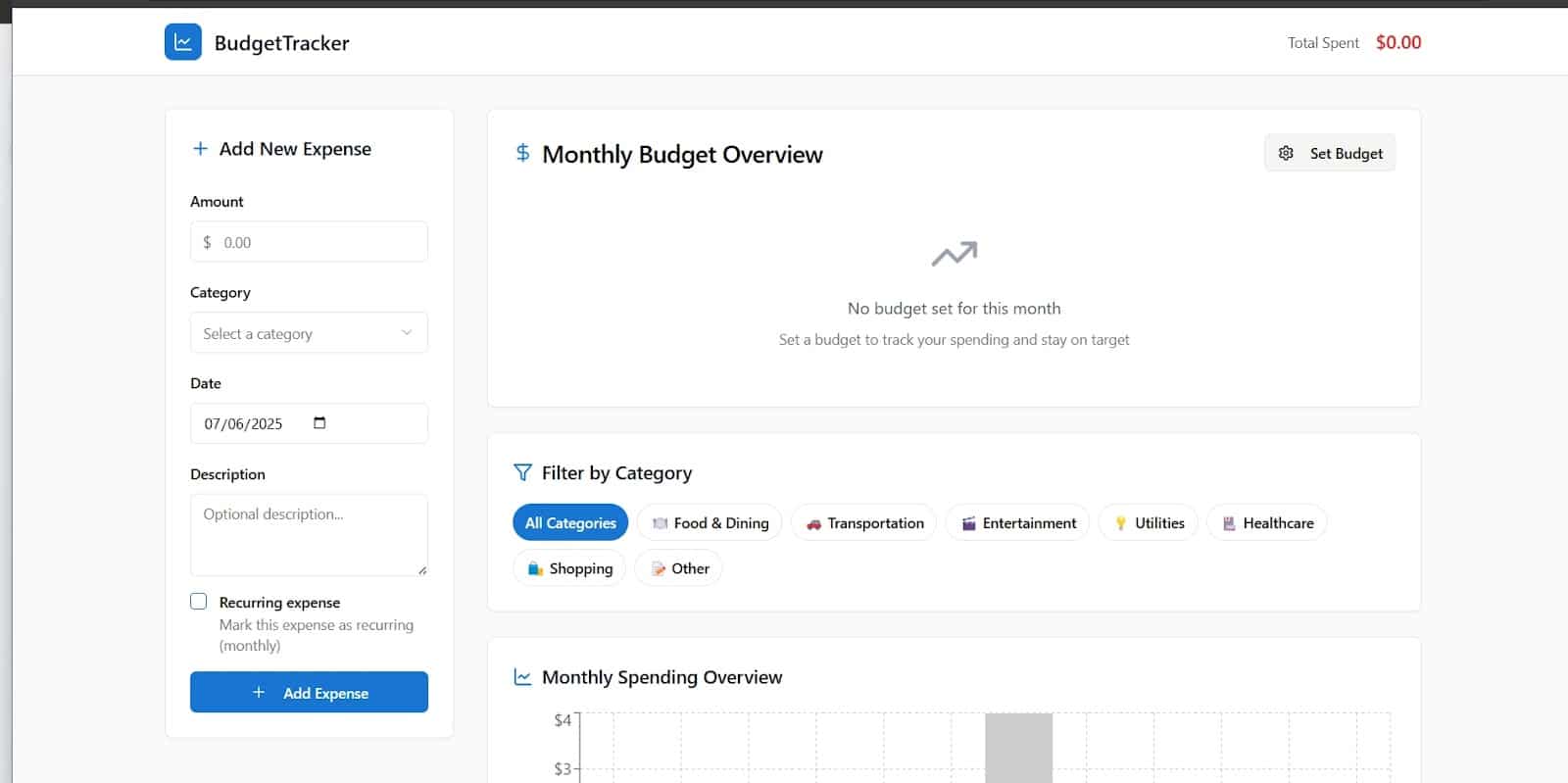Filter by Utilities category
The height and width of the screenshot is (783, 1568).
tap(1149, 523)
